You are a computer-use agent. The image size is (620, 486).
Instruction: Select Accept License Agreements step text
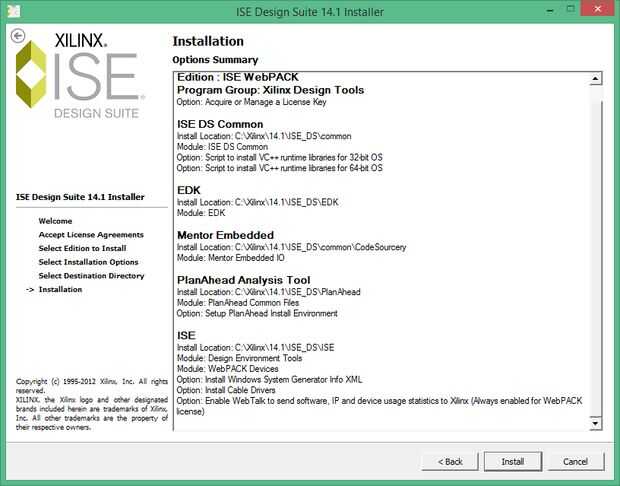pos(91,234)
